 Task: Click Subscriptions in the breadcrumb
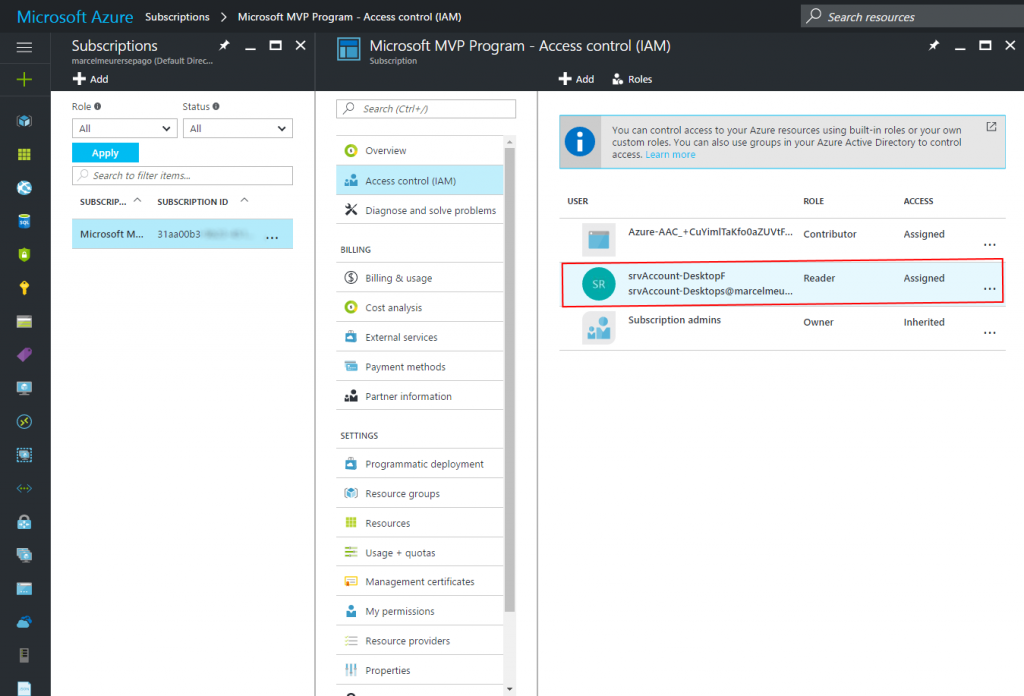[177, 17]
